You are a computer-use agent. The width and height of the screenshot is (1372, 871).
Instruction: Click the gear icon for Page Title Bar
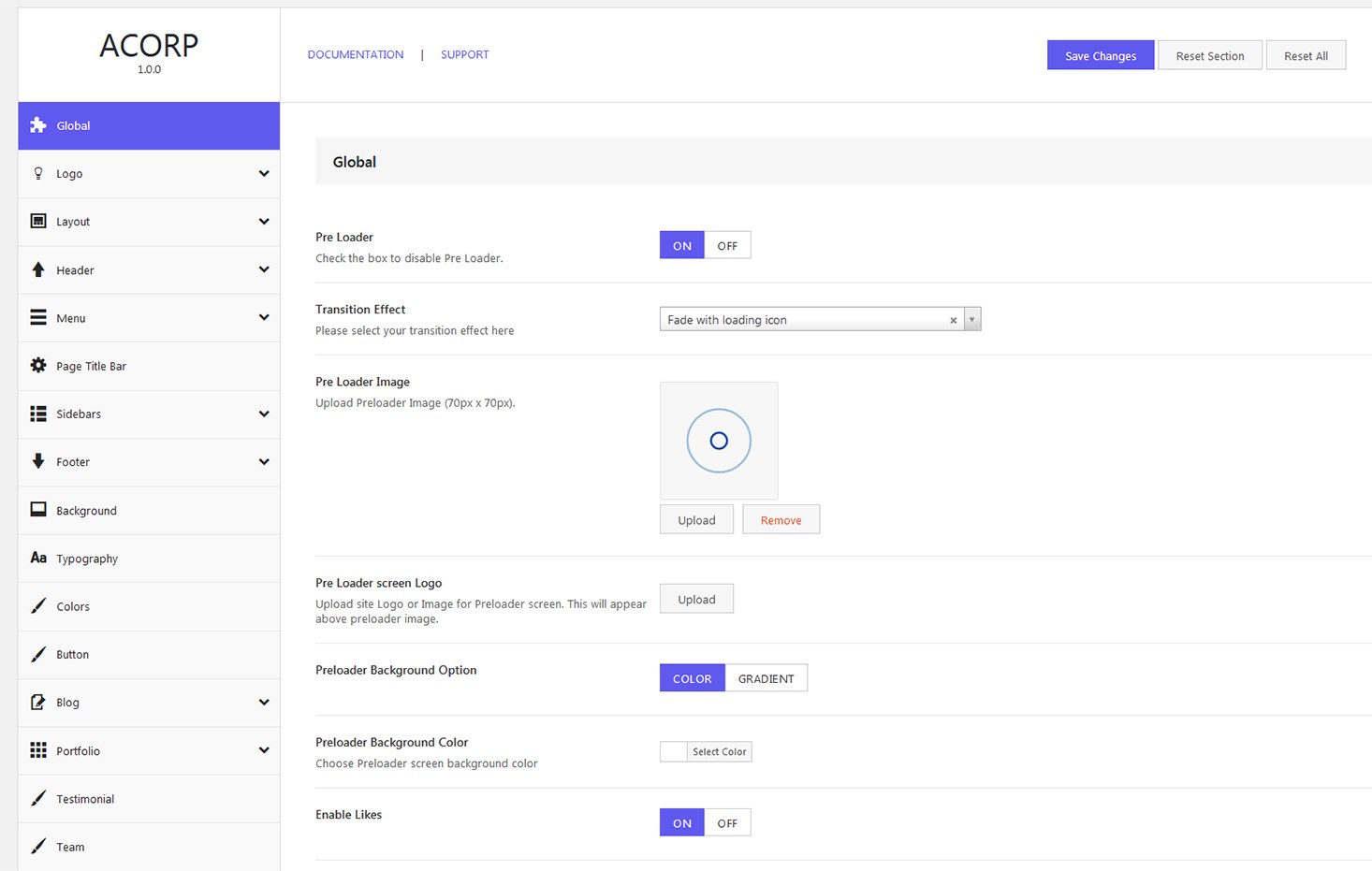coord(38,366)
